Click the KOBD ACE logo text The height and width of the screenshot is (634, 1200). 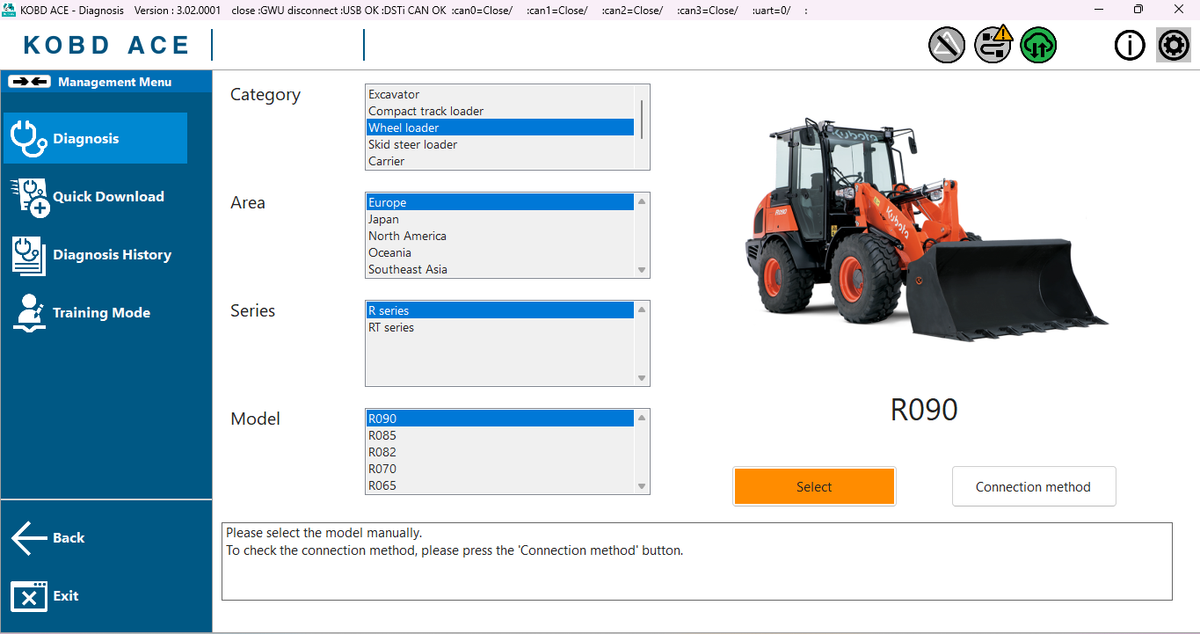click(106, 46)
